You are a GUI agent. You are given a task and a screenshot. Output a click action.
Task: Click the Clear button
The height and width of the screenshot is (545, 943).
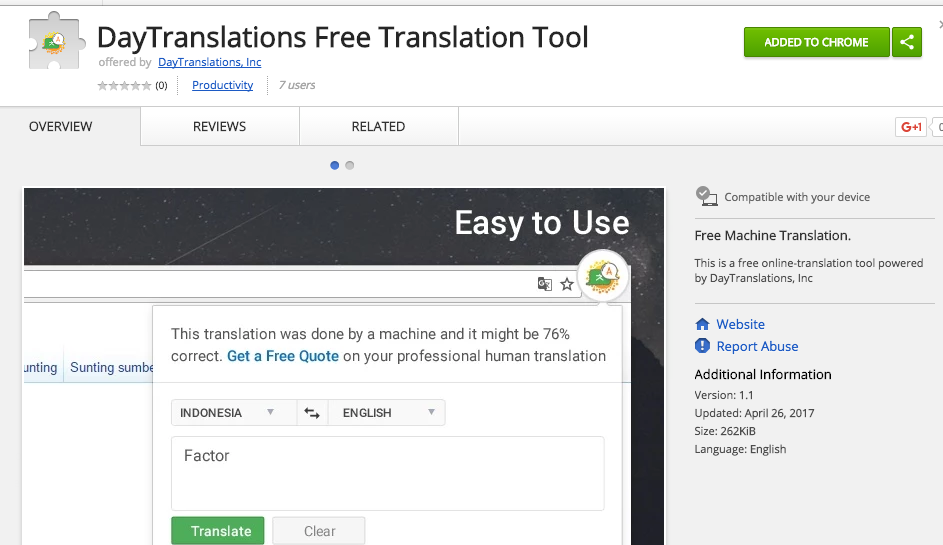pos(319,531)
